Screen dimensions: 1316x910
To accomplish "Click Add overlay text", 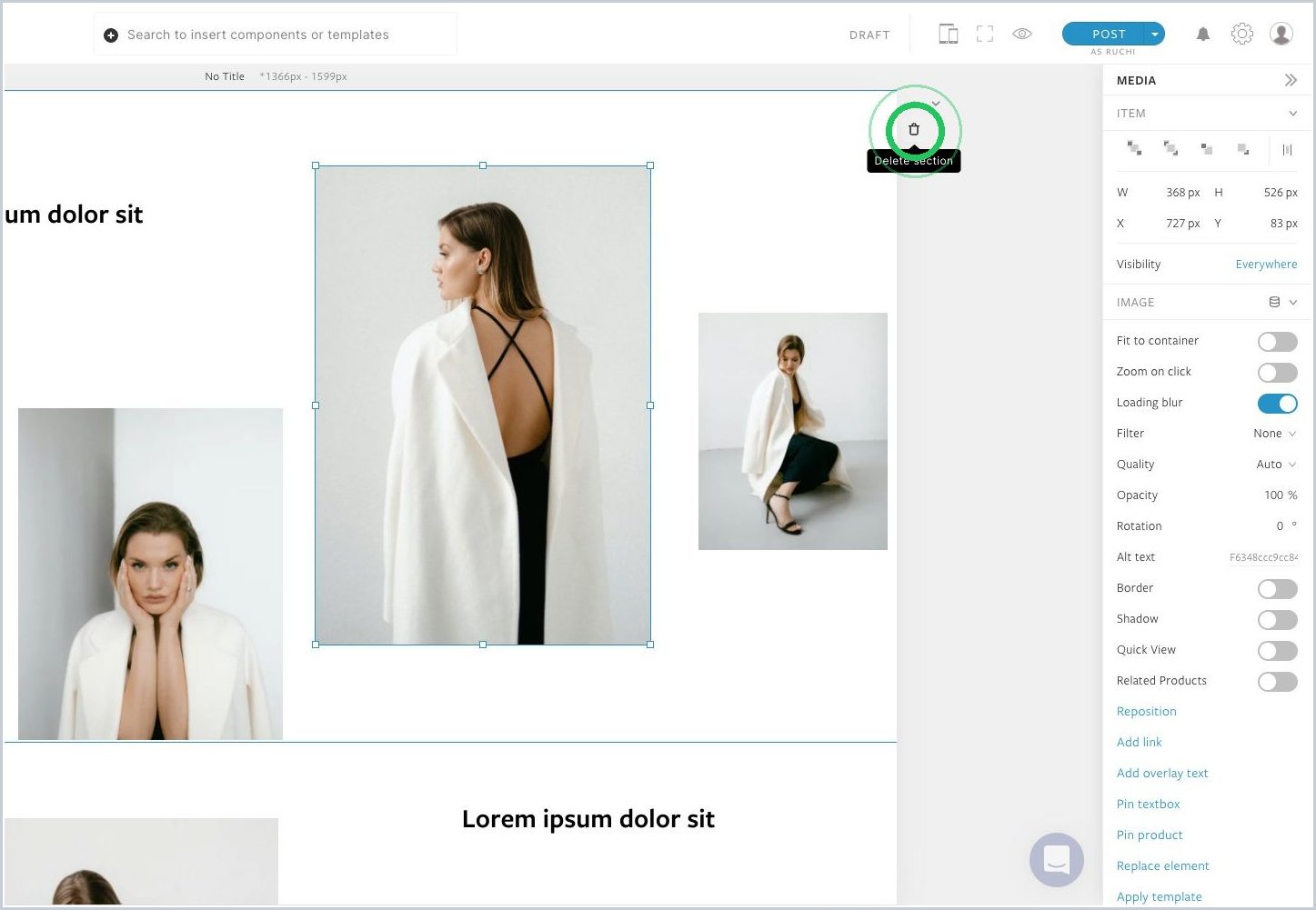I will click(x=1162, y=774).
